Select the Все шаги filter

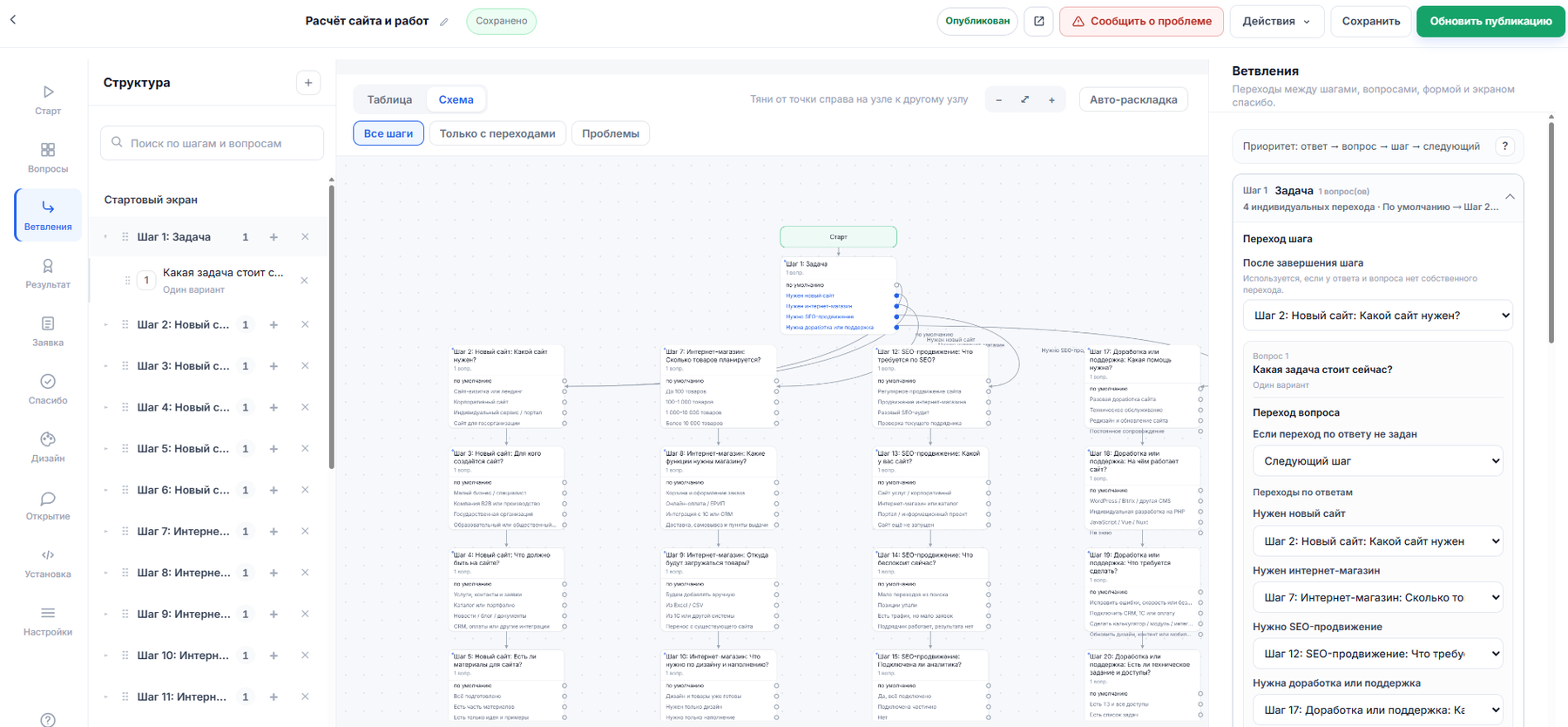(389, 133)
